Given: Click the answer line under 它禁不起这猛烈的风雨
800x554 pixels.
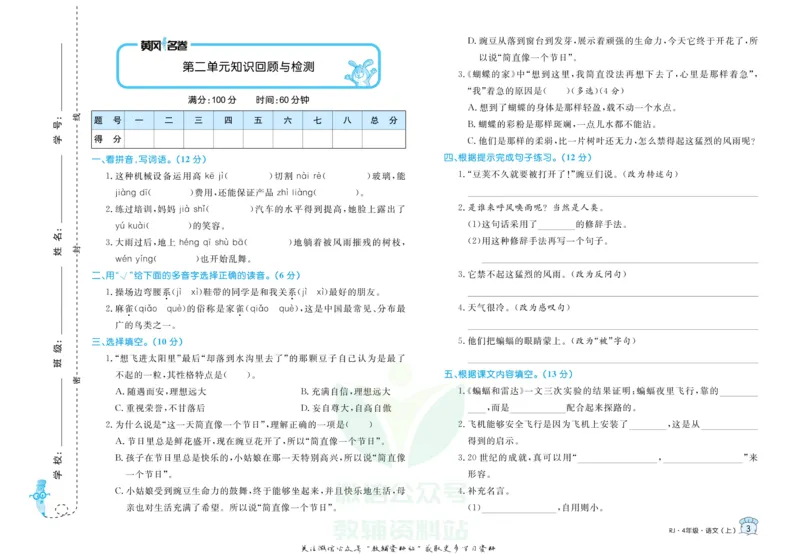Looking at the screenshot, I should click(x=613, y=293).
